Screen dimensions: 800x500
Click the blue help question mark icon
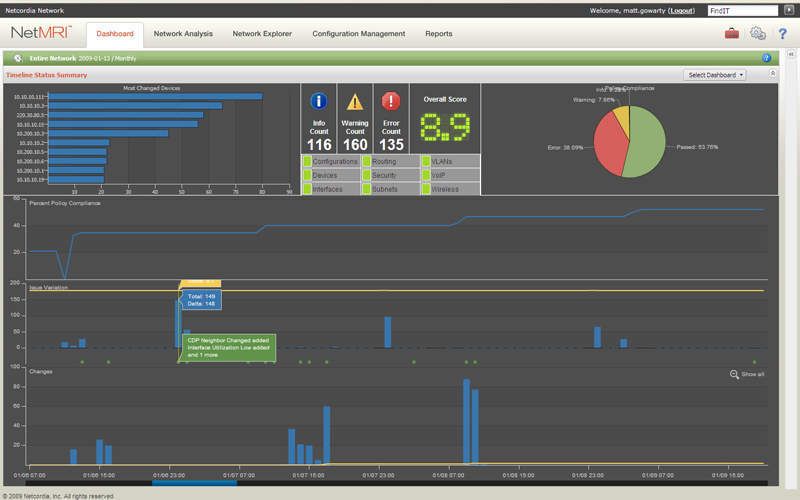[783, 34]
